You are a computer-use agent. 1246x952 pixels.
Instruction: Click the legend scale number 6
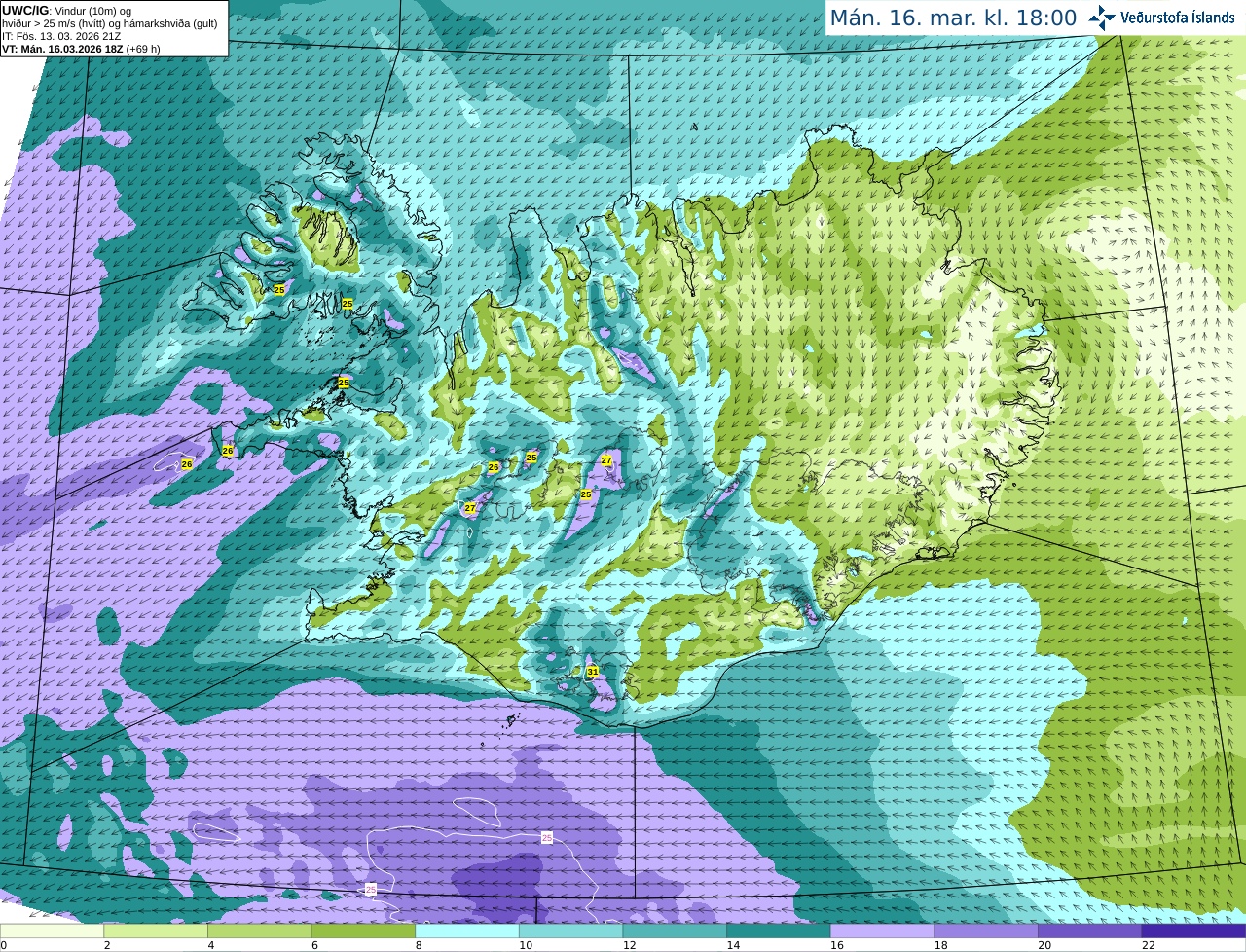click(x=314, y=945)
